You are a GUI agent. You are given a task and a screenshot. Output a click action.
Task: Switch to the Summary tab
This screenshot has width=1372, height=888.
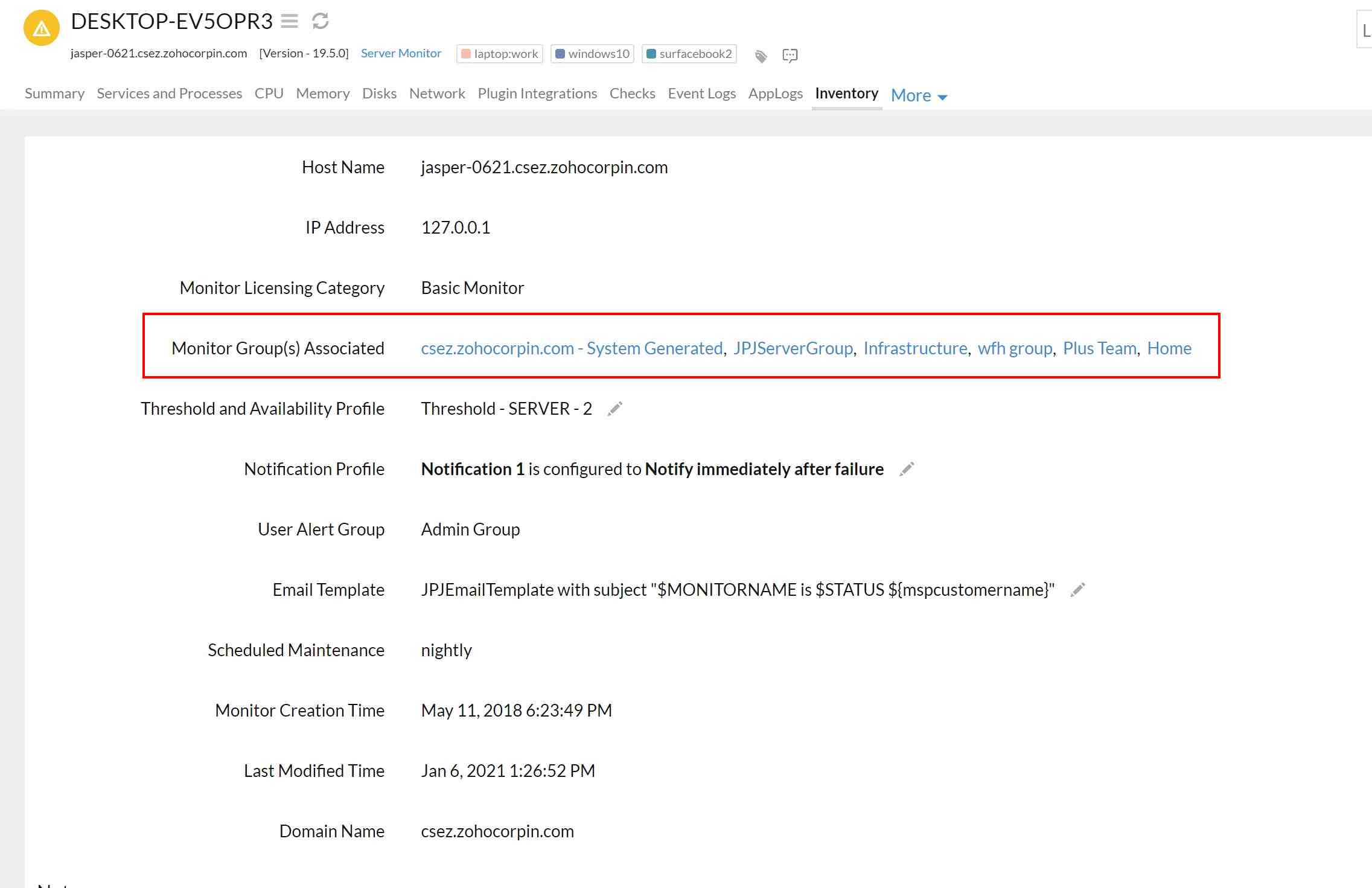tap(54, 94)
